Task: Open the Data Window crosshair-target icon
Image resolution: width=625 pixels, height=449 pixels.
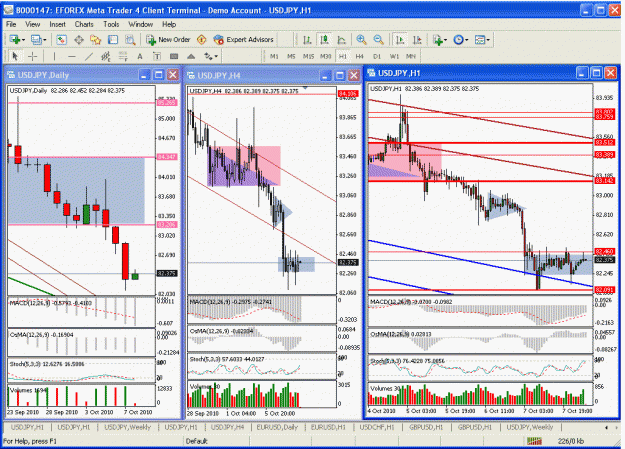Action: coord(79,39)
